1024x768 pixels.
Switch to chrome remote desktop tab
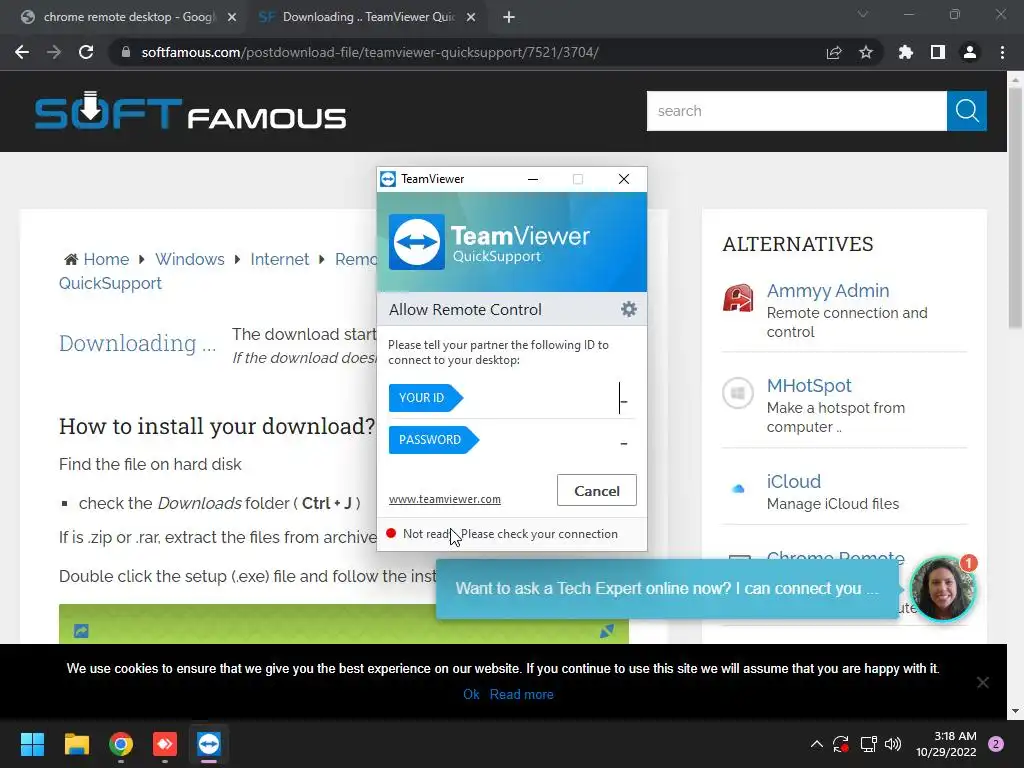128,17
